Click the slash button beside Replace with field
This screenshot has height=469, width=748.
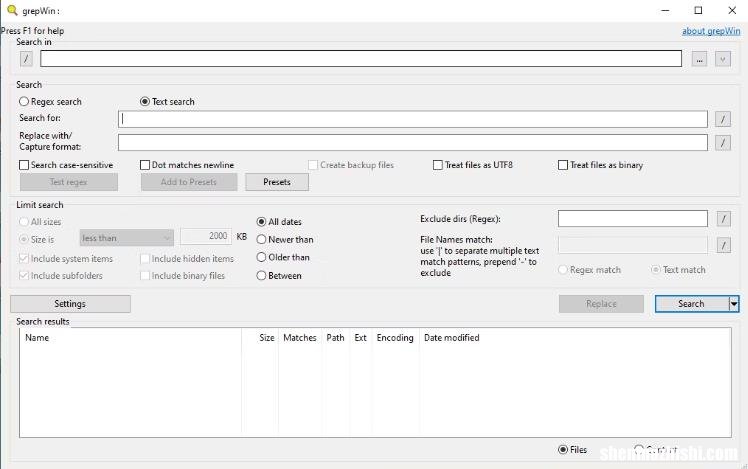(723, 142)
